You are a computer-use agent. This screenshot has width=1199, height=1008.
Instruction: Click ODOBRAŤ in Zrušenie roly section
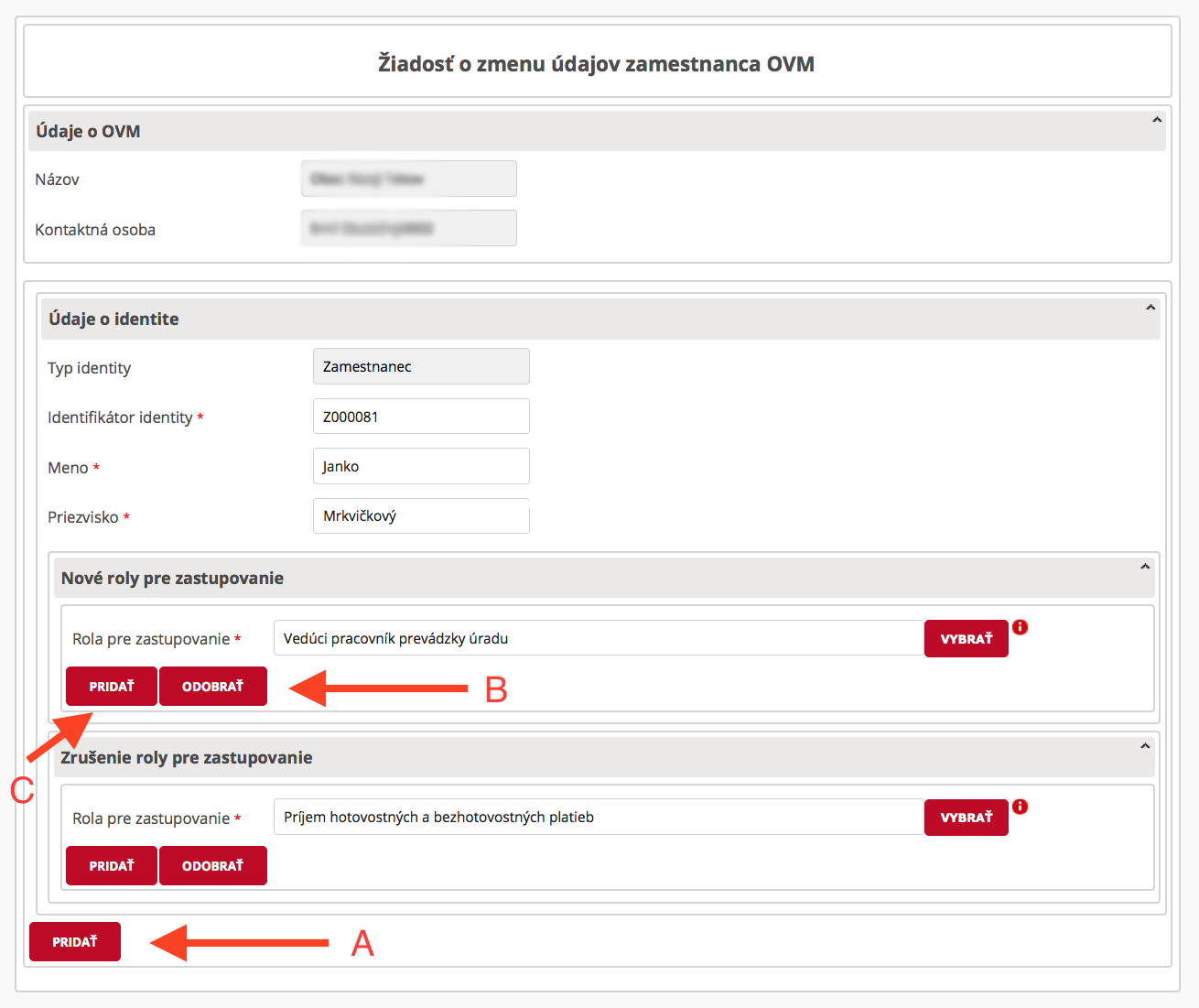click(213, 866)
